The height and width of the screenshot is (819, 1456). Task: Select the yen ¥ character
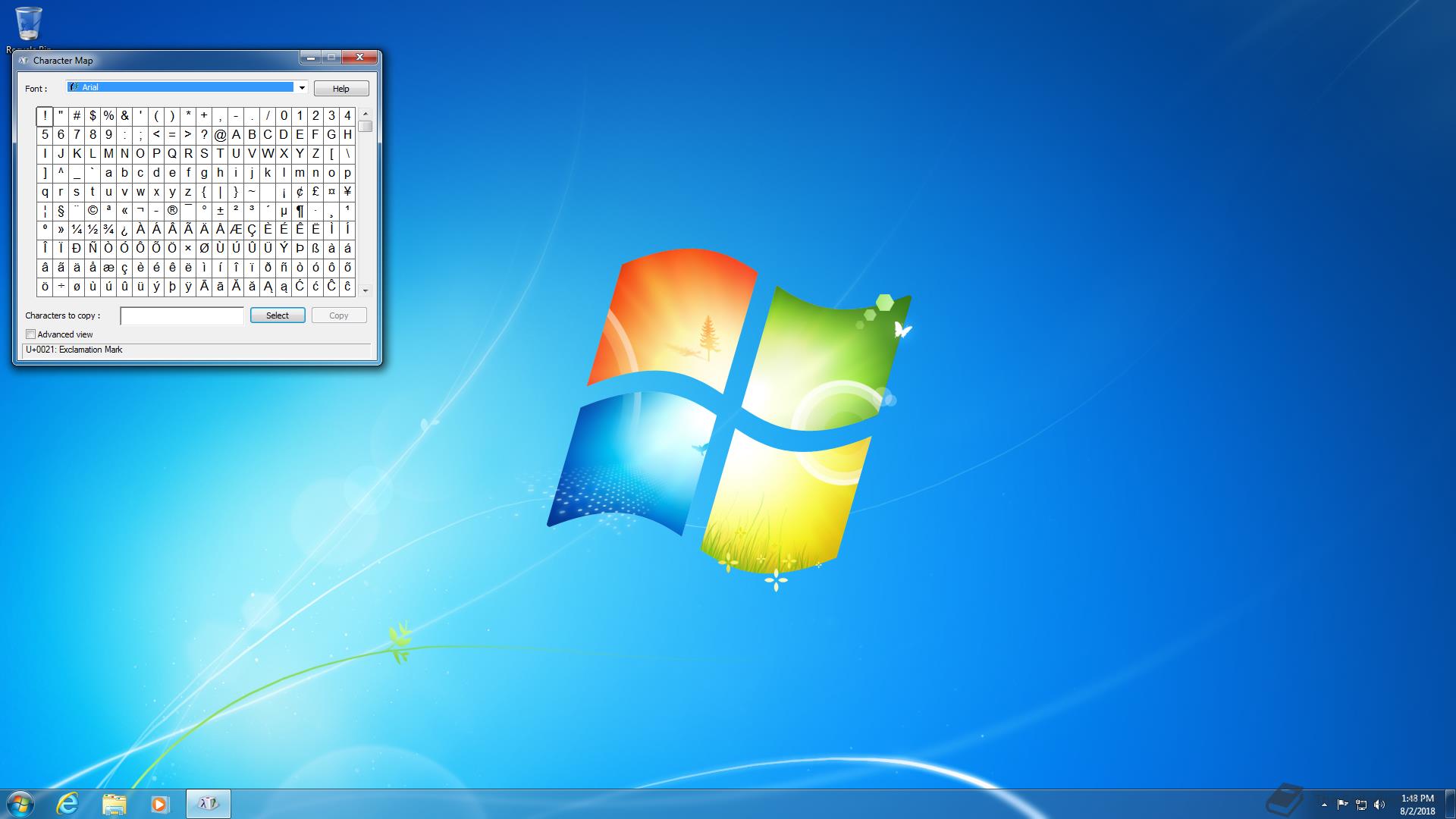click(x=347, y=192)
